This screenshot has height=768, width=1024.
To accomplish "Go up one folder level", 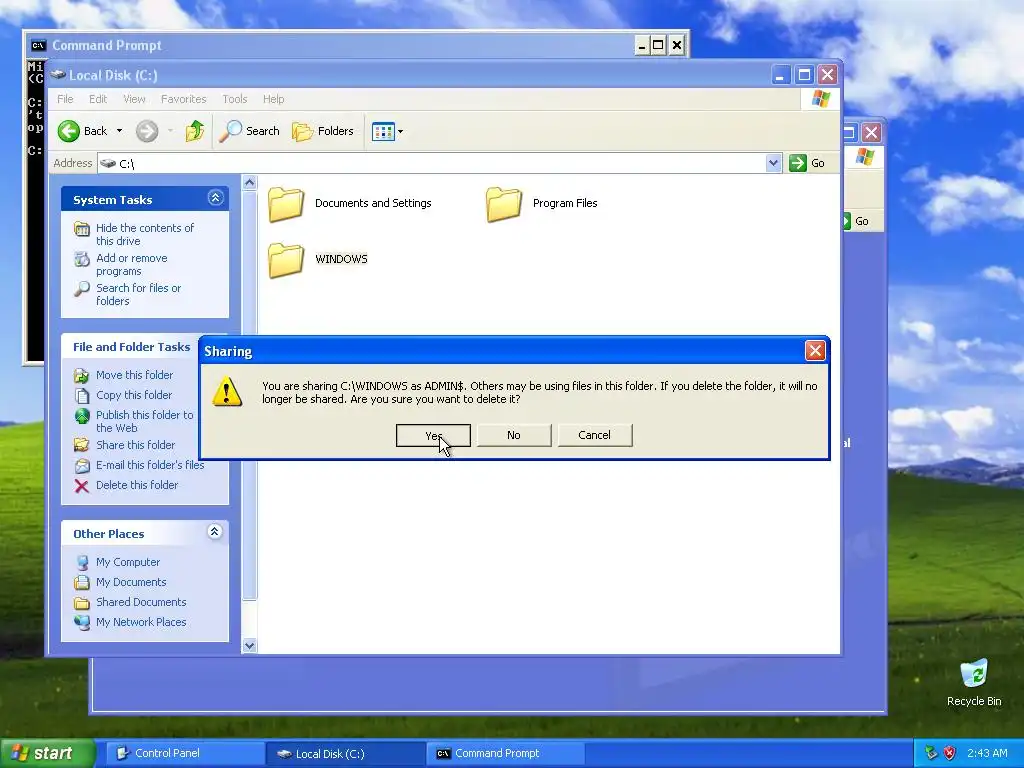I will [195, 131].
